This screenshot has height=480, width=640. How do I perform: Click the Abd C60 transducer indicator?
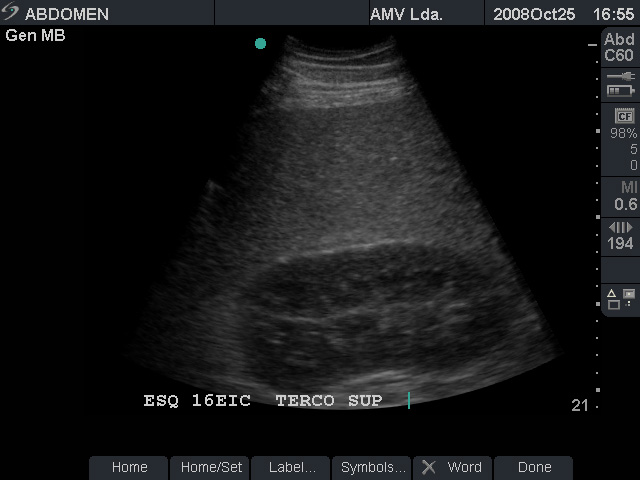[x=619, y=47]
